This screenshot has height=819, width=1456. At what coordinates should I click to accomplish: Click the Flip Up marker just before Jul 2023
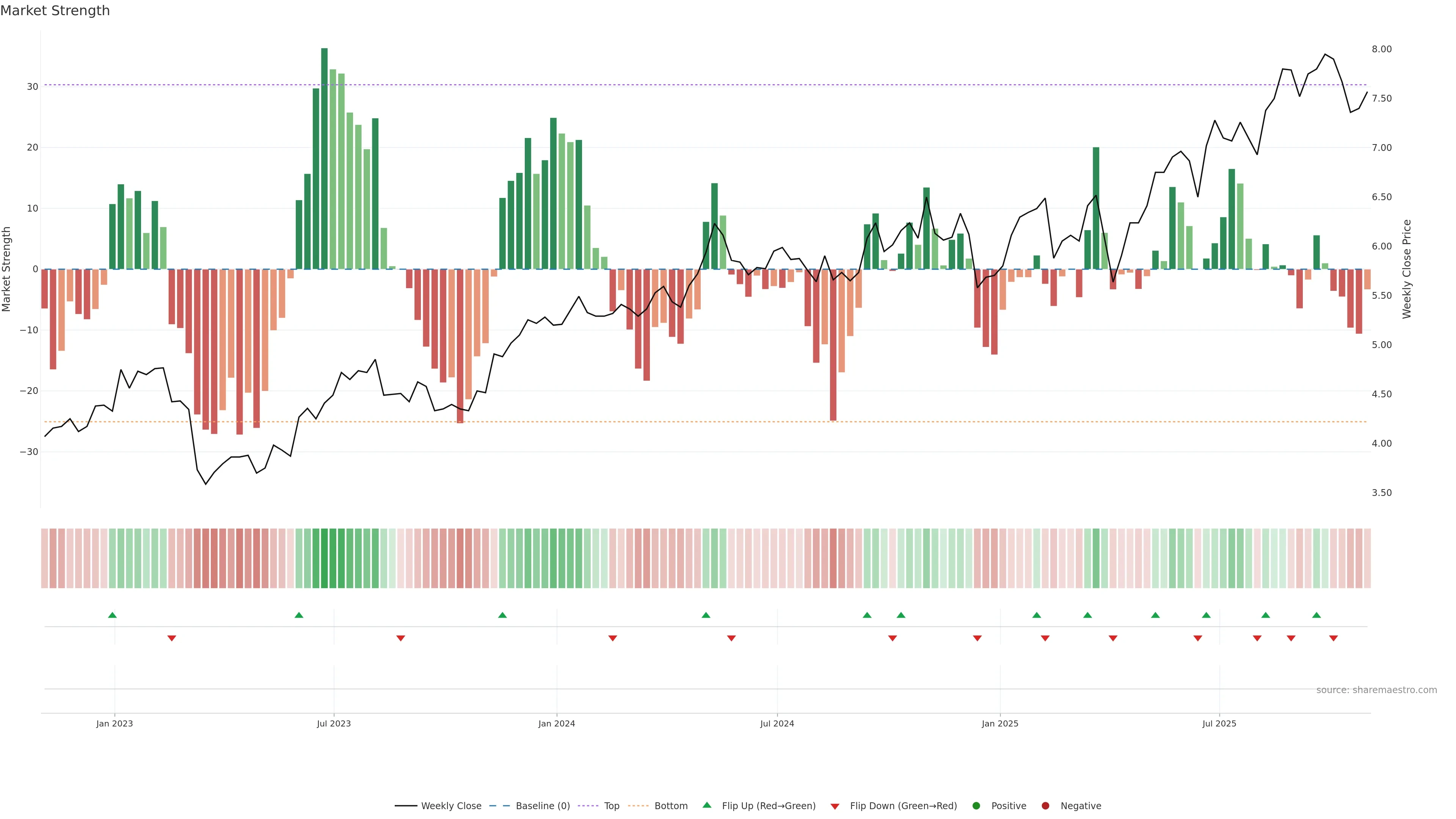point(299,615)
